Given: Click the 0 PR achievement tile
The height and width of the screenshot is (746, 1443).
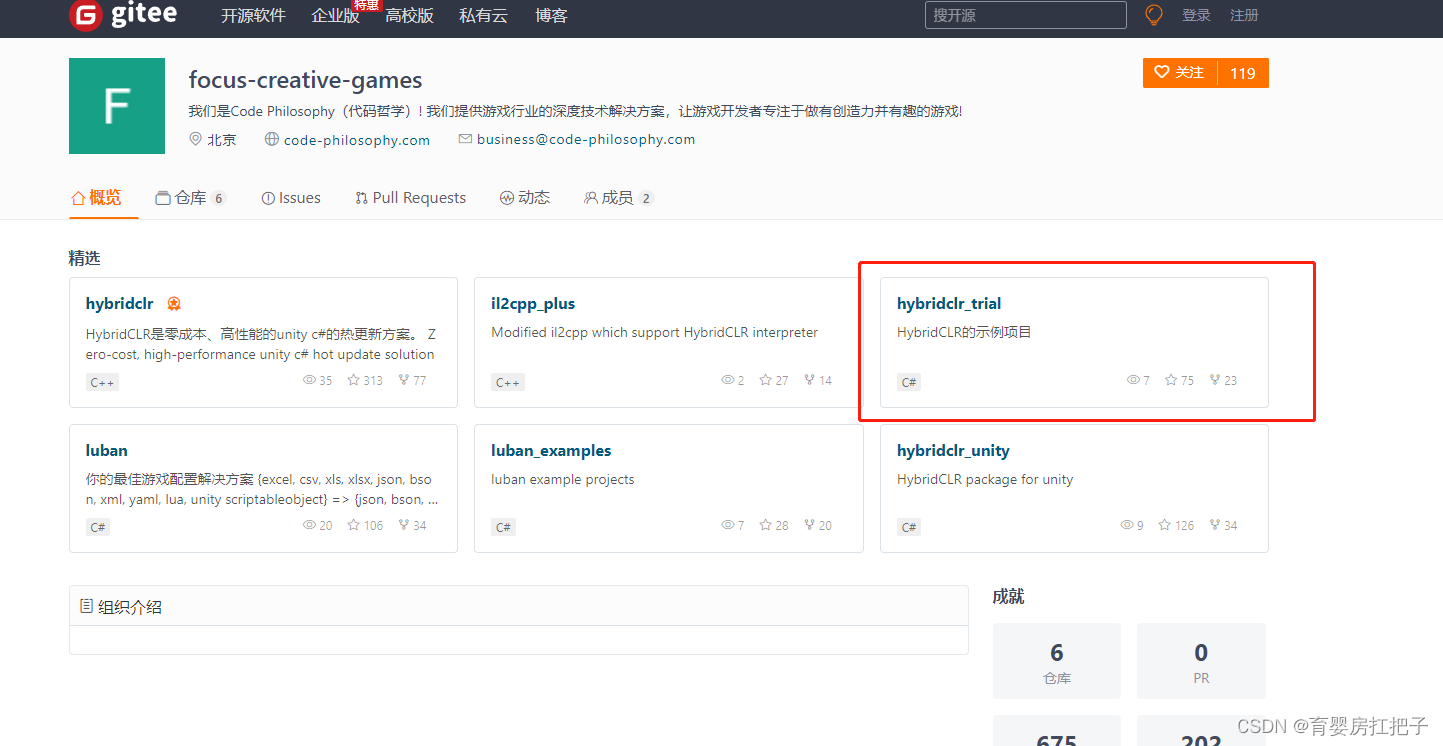Looking at the screenshot, I should 1201,661.
